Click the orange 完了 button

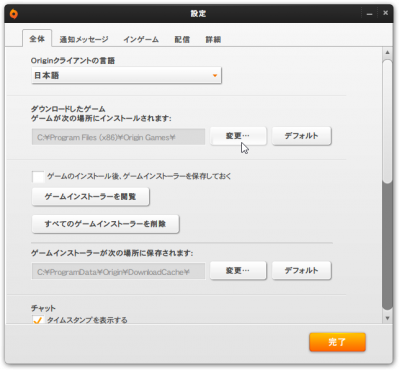337,342
